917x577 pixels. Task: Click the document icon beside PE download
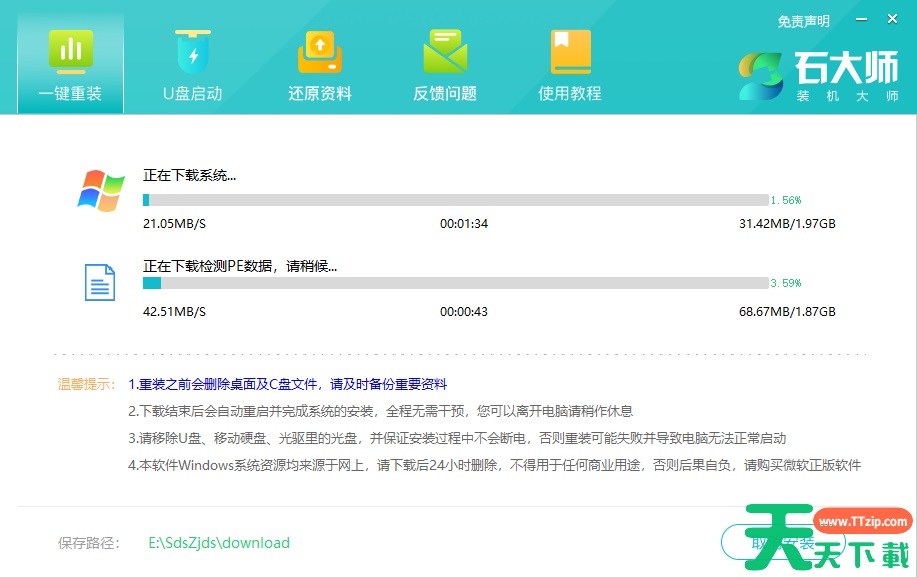coord(100,283)
